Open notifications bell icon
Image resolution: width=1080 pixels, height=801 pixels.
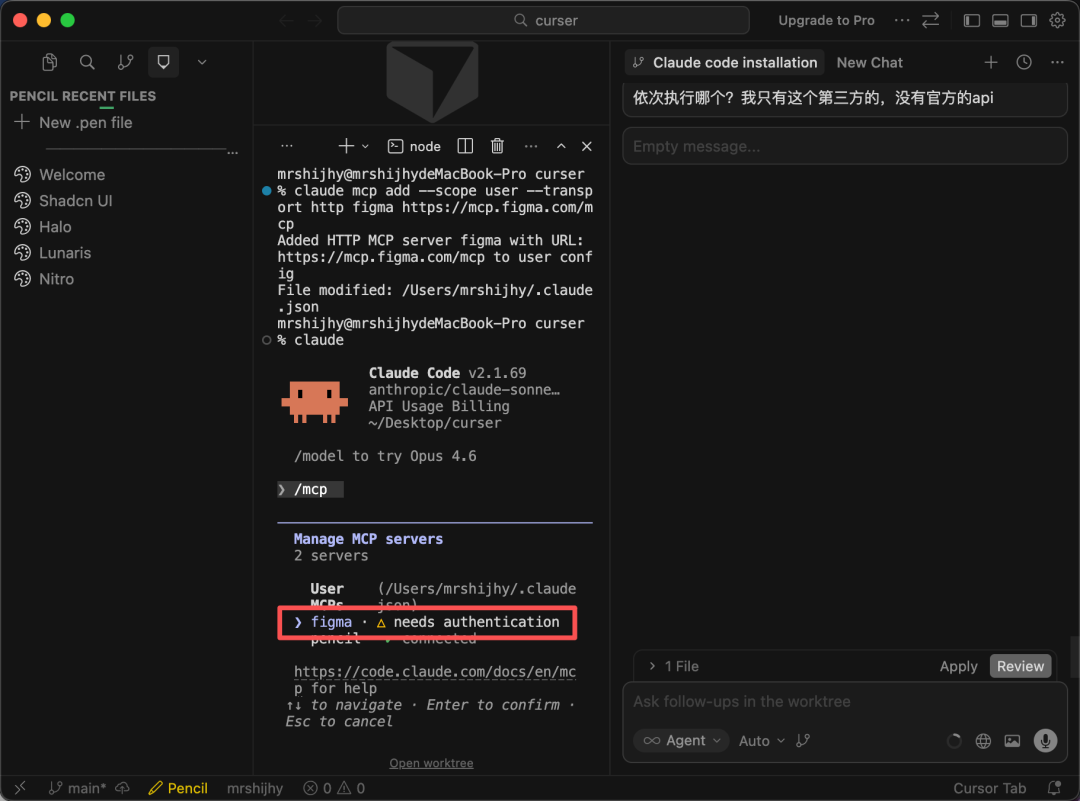(x=1054, y=787)
